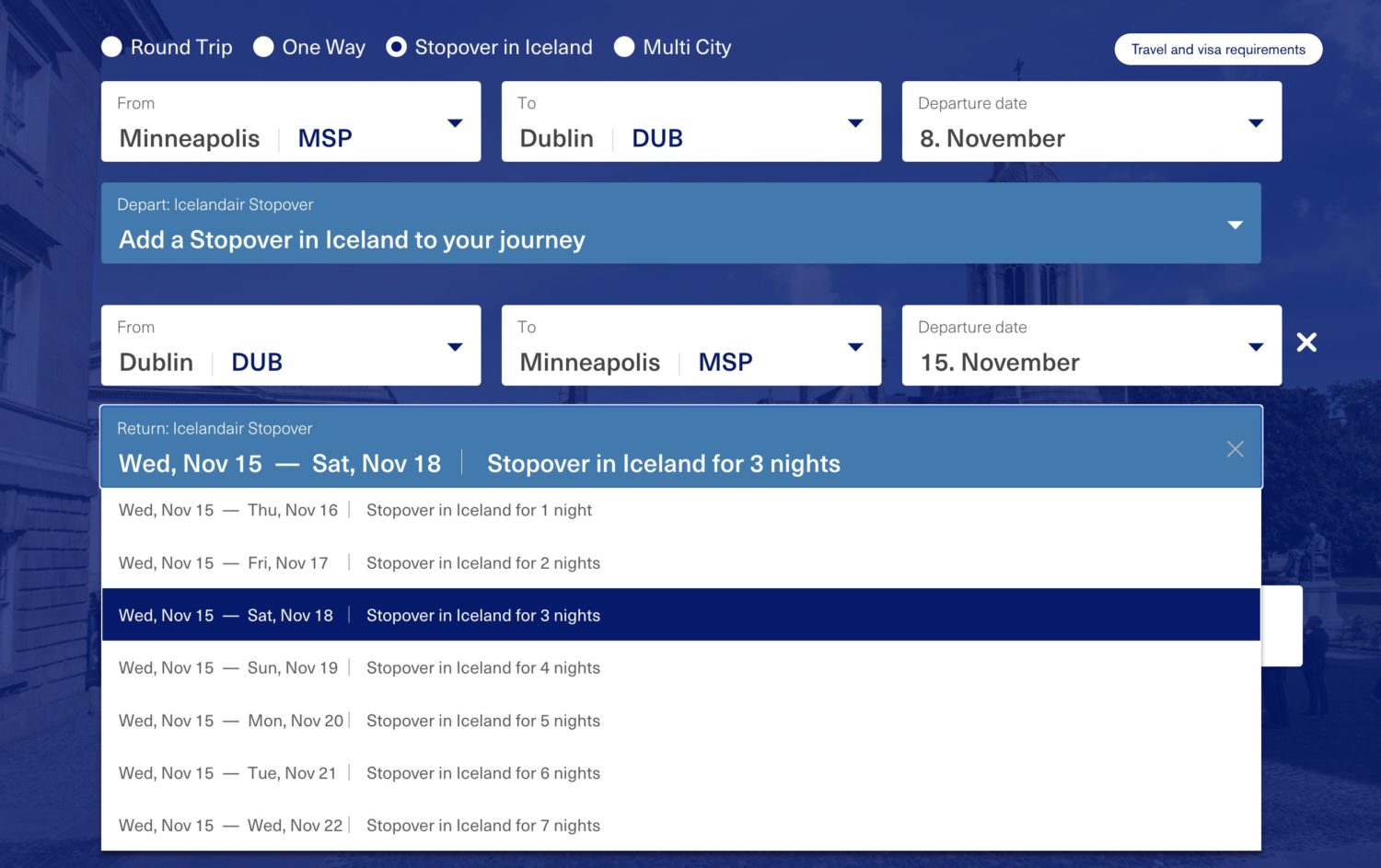
Task: Switch to Multi City trip type
Action: [624, 47]
